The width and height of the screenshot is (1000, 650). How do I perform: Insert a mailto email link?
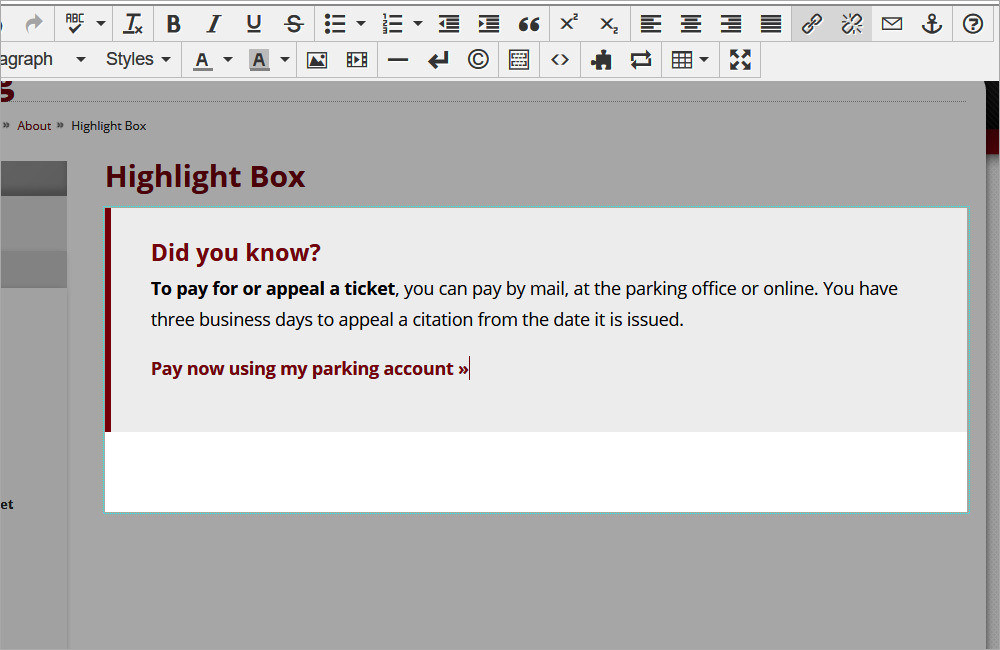click(x=892, y=24)
